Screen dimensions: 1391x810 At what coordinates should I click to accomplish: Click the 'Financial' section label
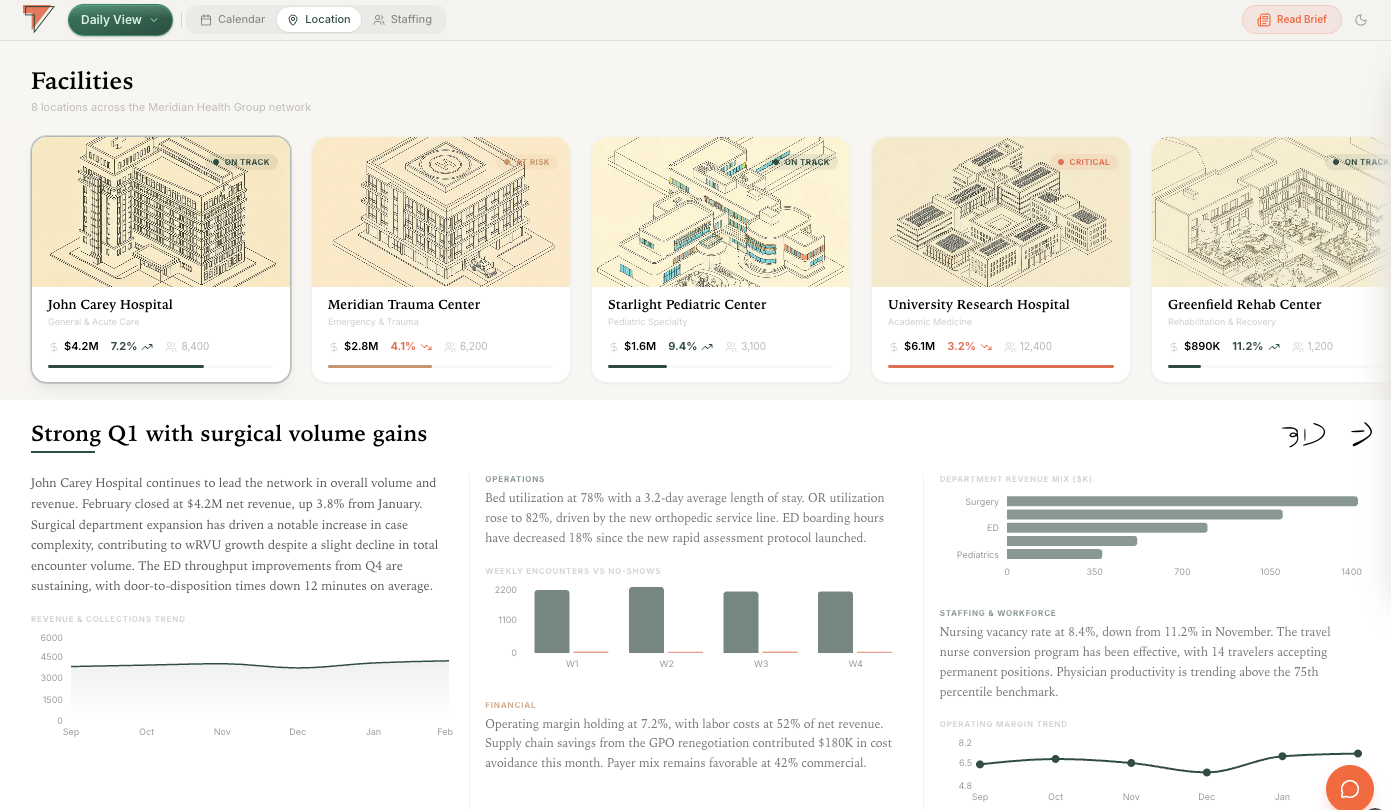(x=510, y=705)
